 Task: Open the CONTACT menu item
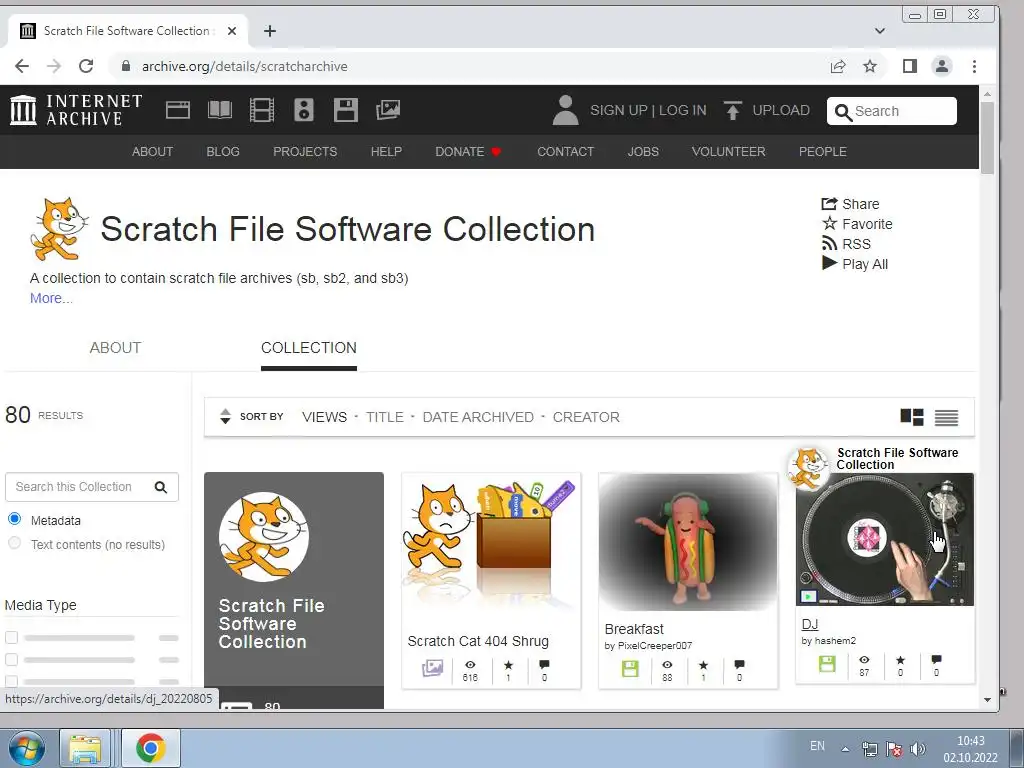[x=566, y=152]
